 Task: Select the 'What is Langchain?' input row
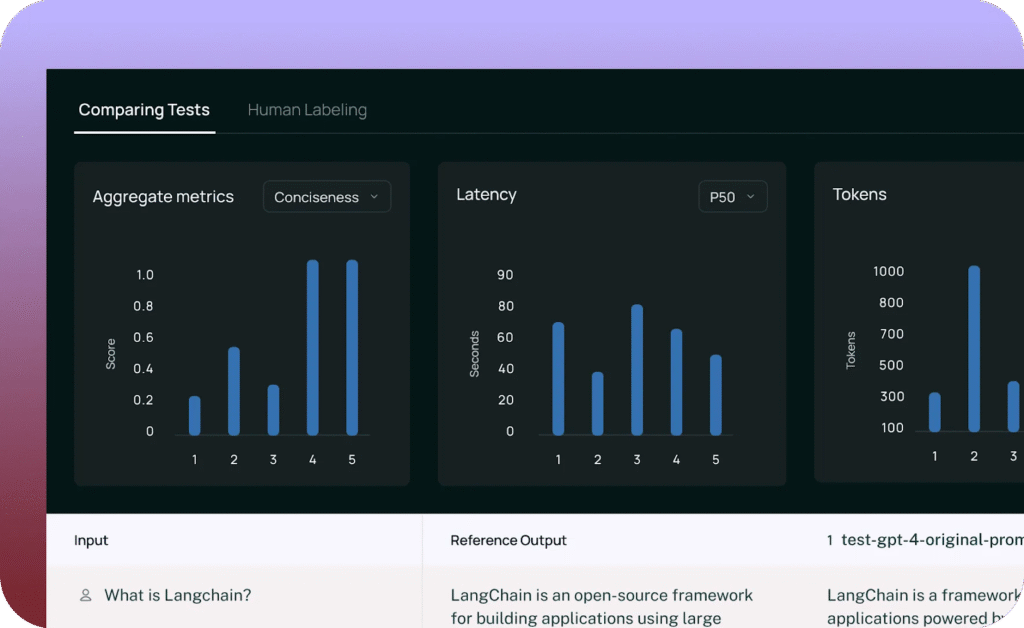(x=177, y=595)
